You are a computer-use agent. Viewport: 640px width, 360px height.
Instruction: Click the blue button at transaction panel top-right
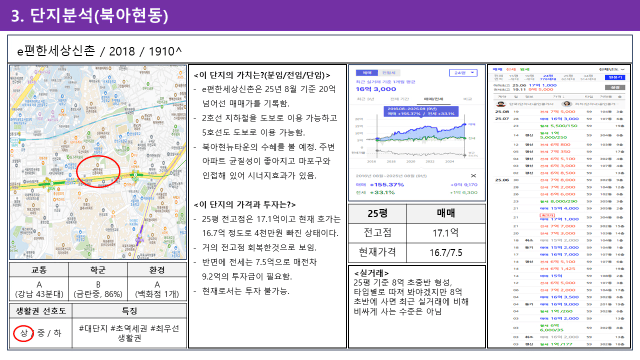pyautogui.click(x=615, y=77)
